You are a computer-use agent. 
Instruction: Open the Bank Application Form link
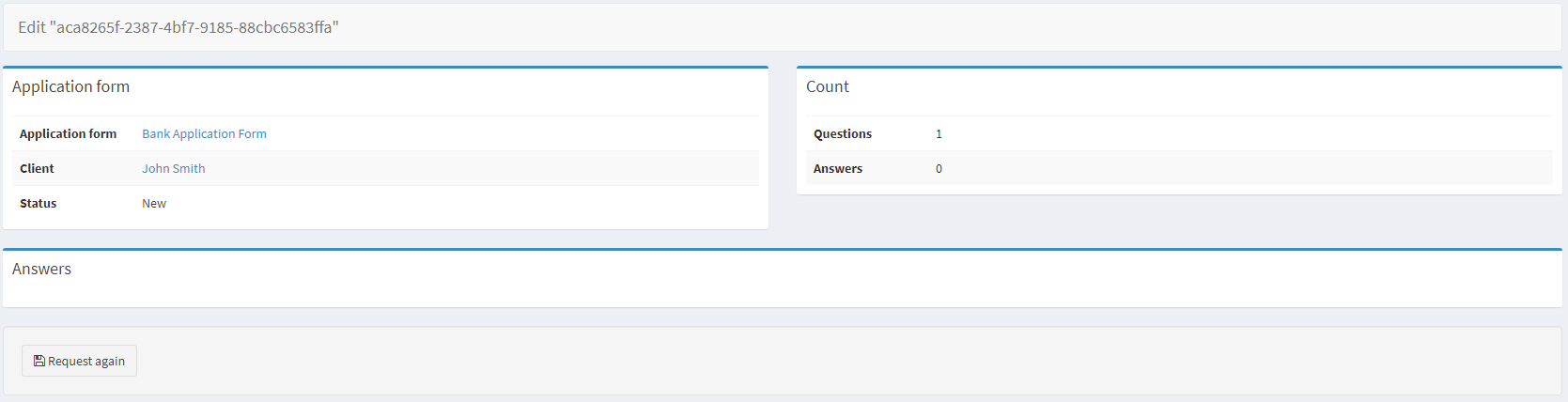pyautogui.click(x=204, y=134)
